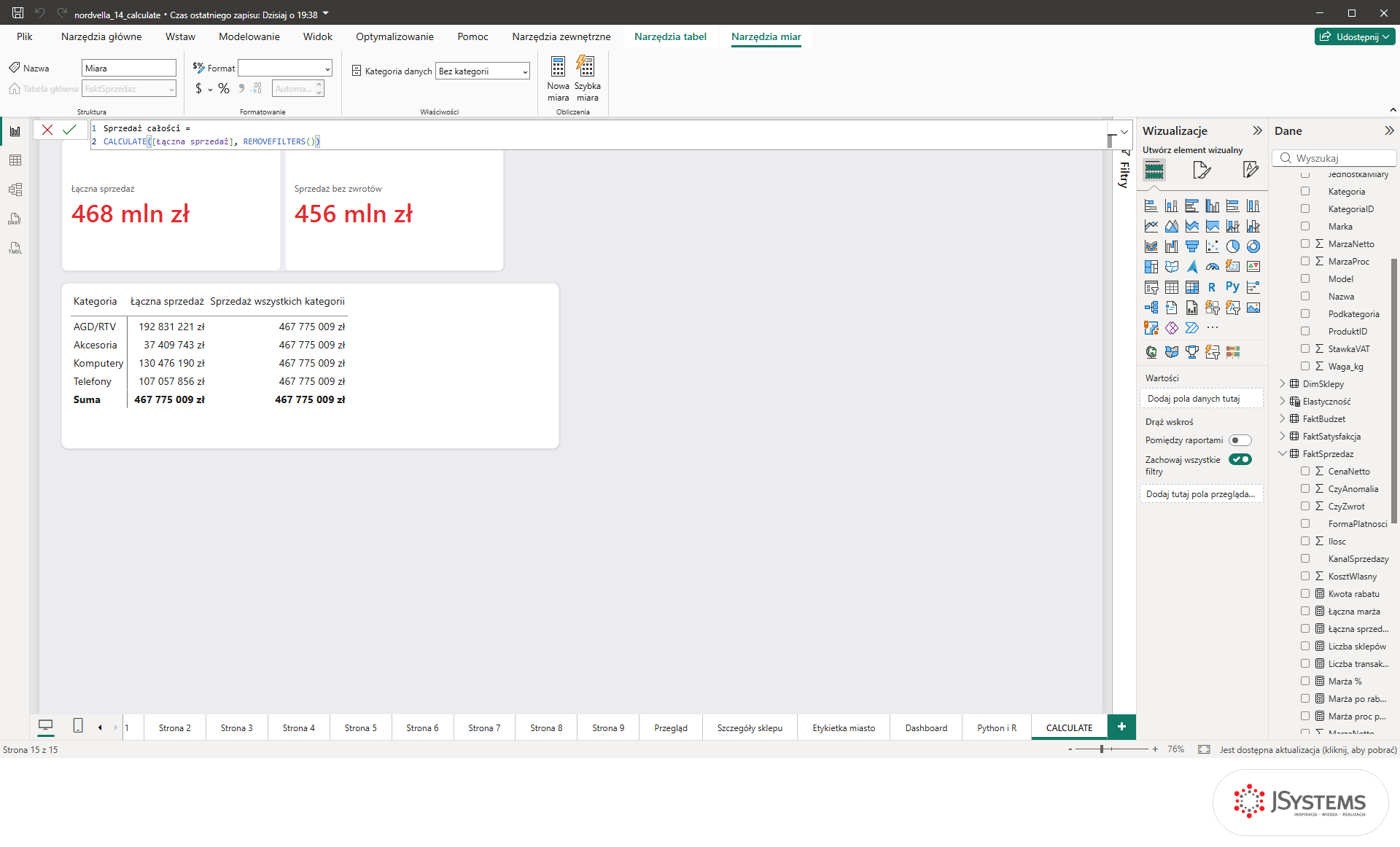Click the Save icon in title bar
1400x847 pixels.
(x=18, y=13)
